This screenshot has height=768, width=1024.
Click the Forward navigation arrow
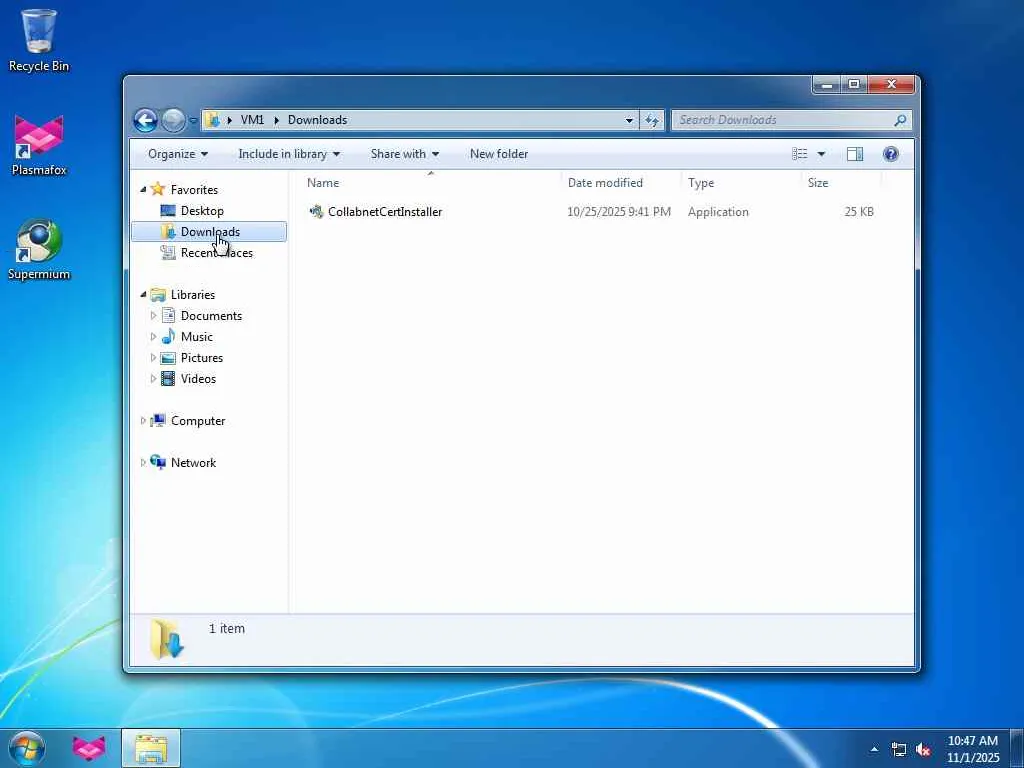172,120
